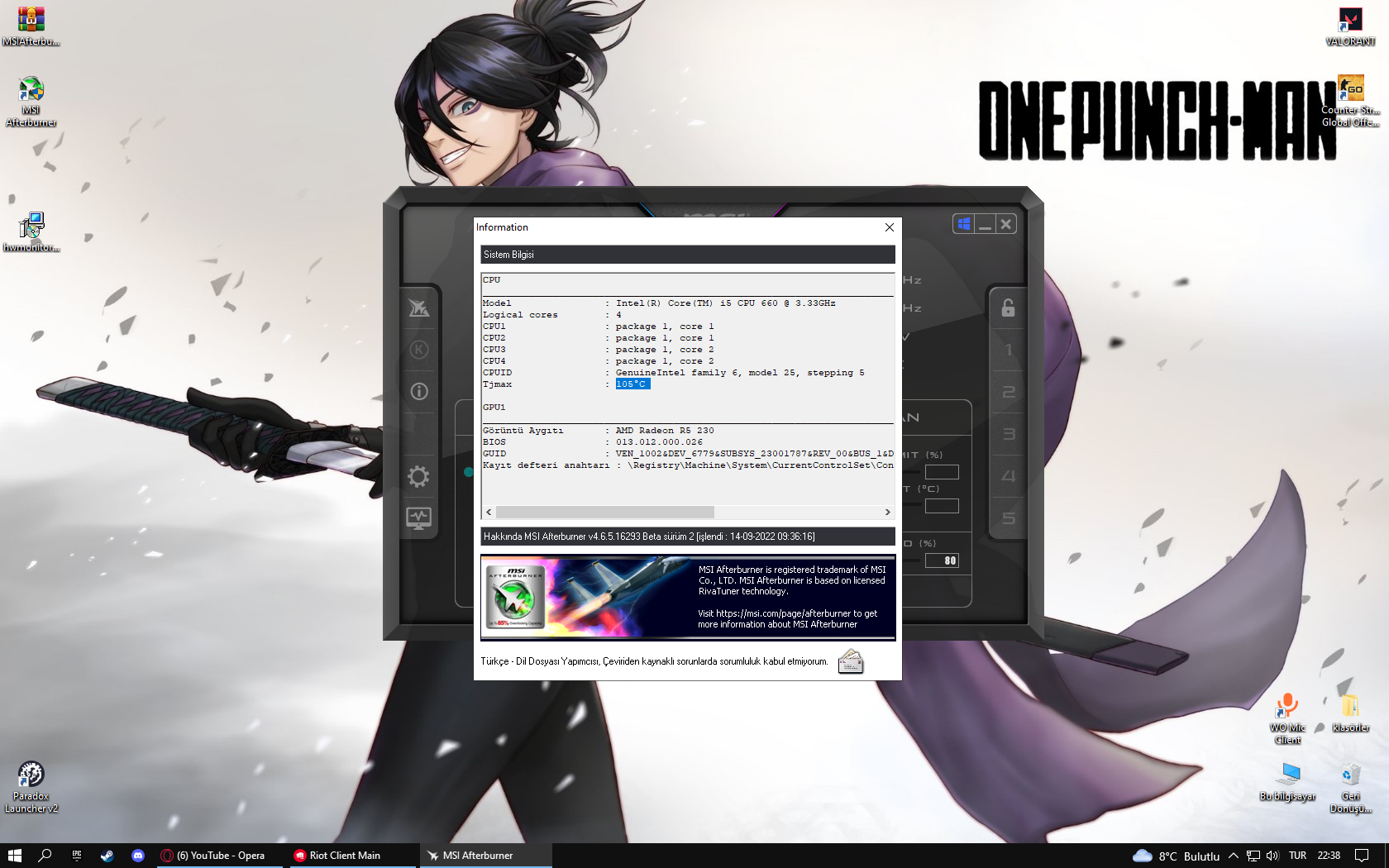Viewport: 1389px width, 868px height.
Task: Open the 8°C Bulutlu weather widget
Action: pos(1176,856)
